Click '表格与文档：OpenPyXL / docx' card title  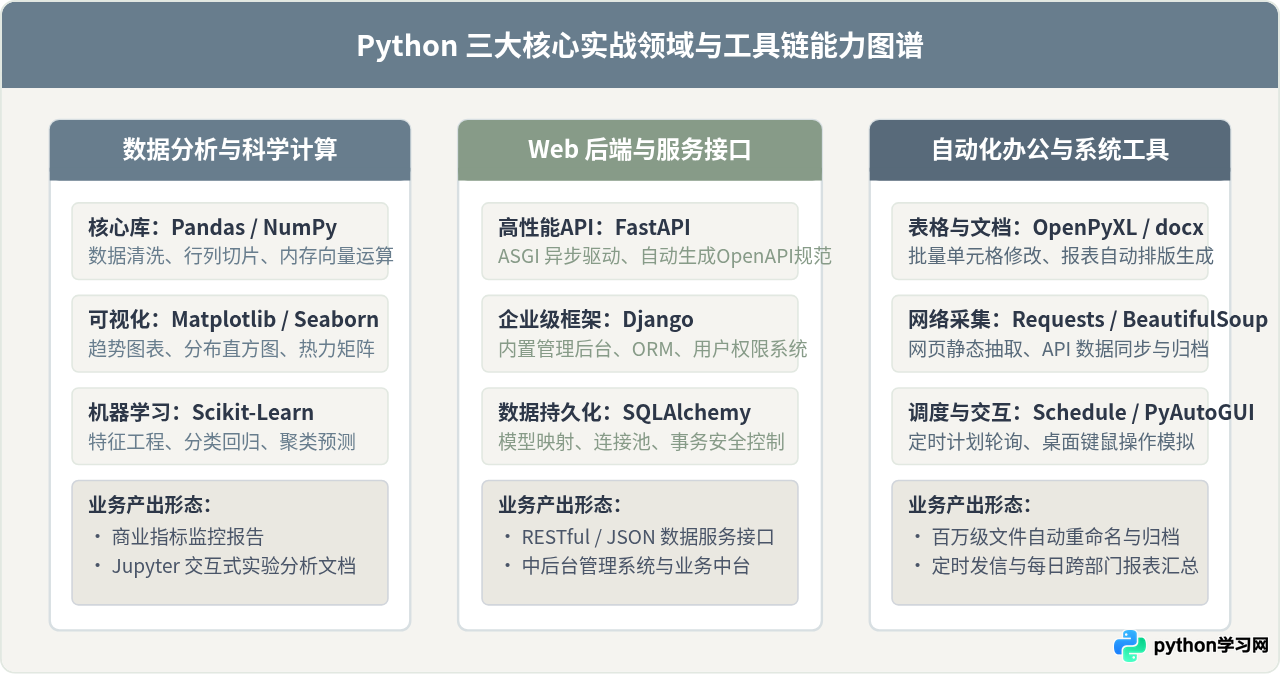point(1056,227)
